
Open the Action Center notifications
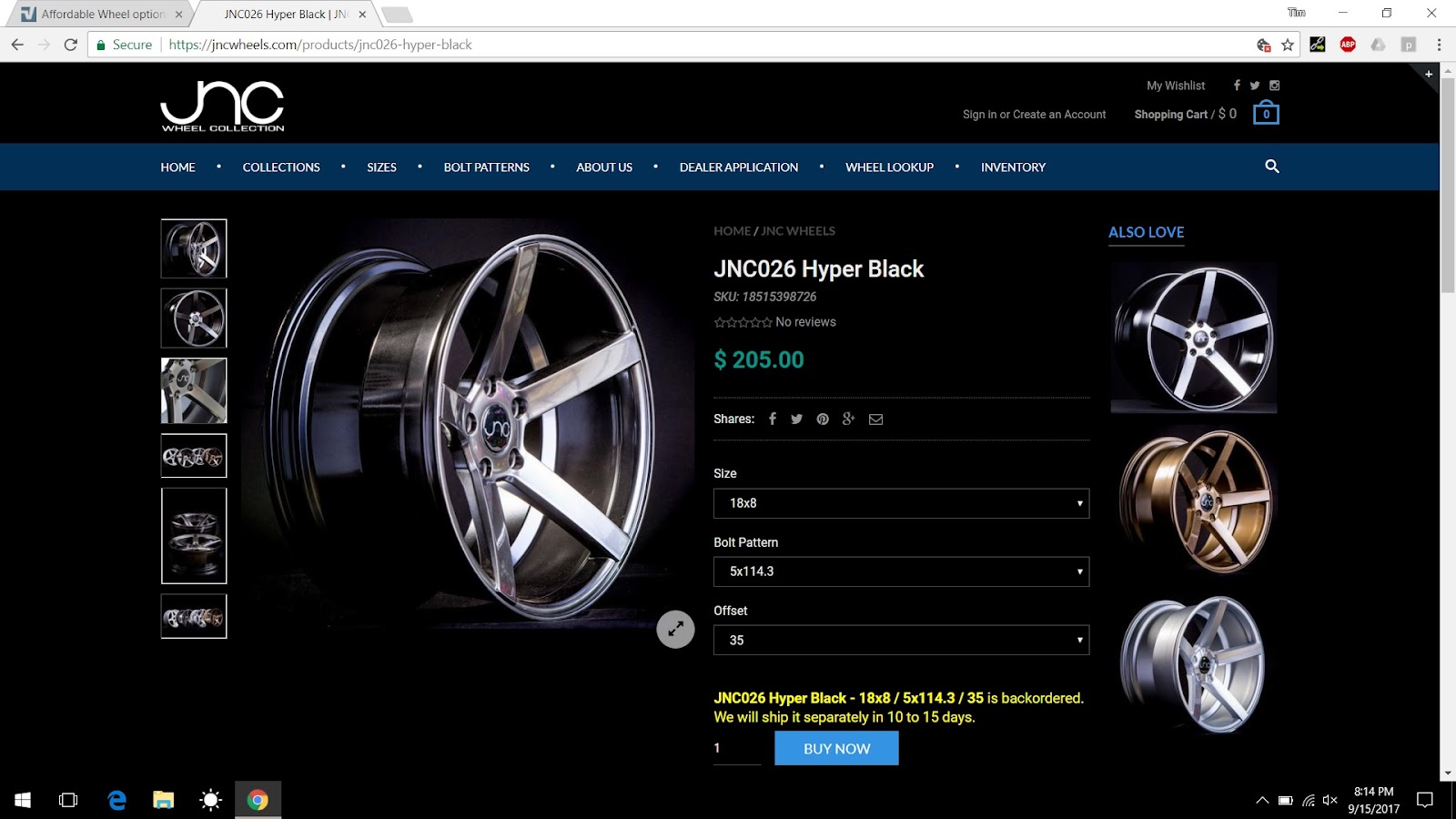click(1425, 800)
